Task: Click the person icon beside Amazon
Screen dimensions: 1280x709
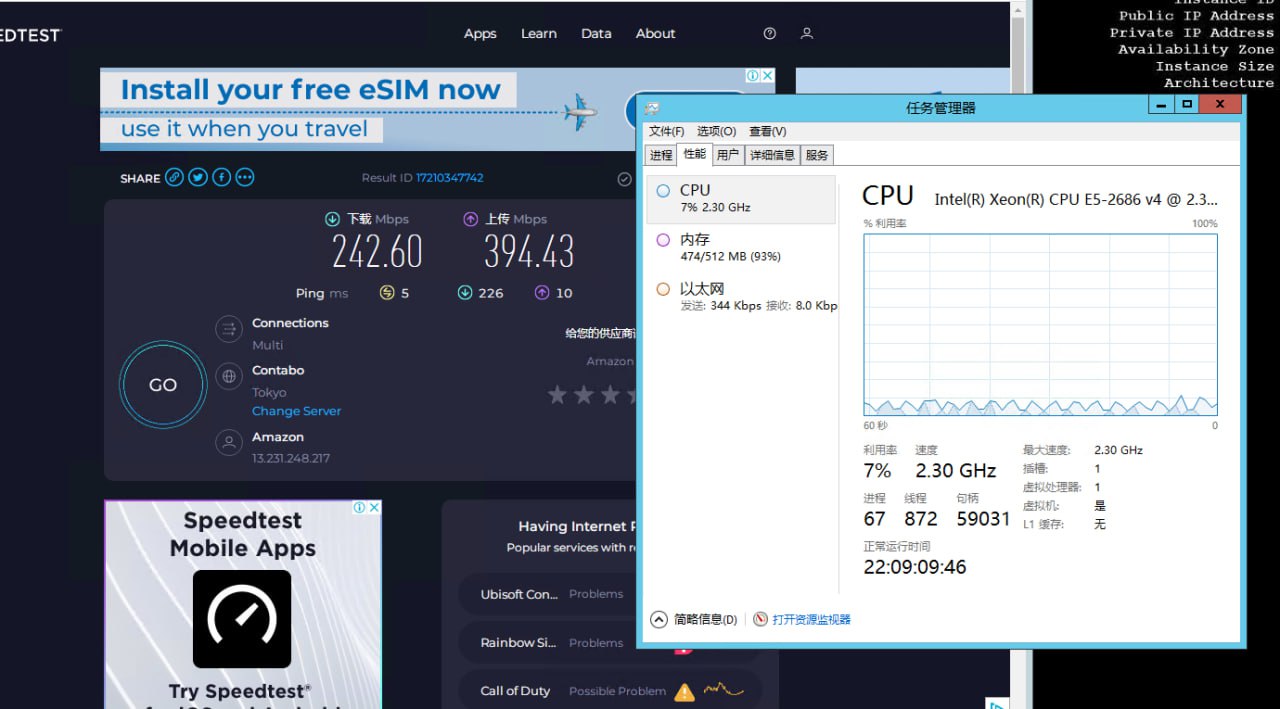Action: (x=229, y=442)
